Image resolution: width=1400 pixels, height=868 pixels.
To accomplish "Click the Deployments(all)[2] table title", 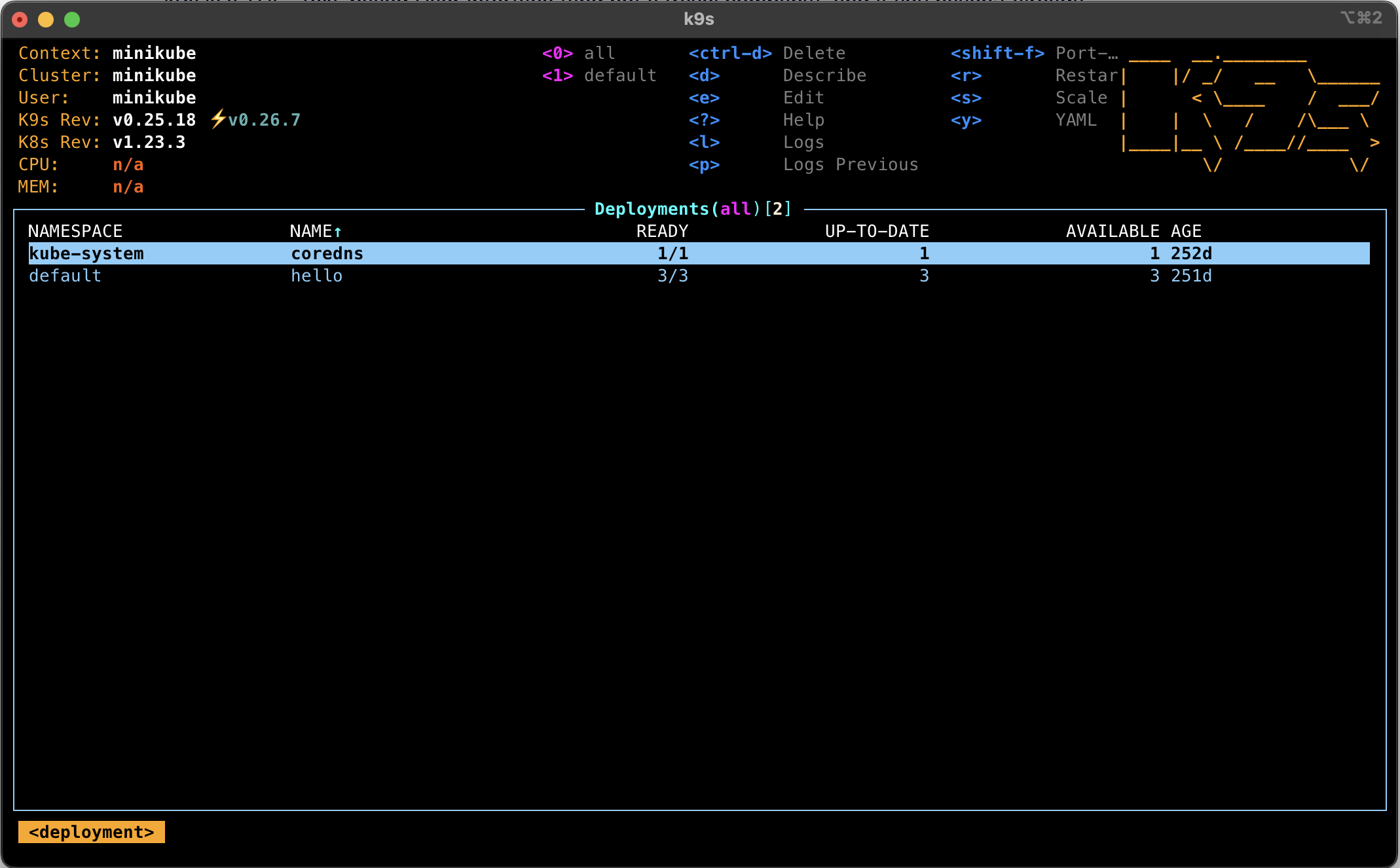I will (x=693, y=209).
